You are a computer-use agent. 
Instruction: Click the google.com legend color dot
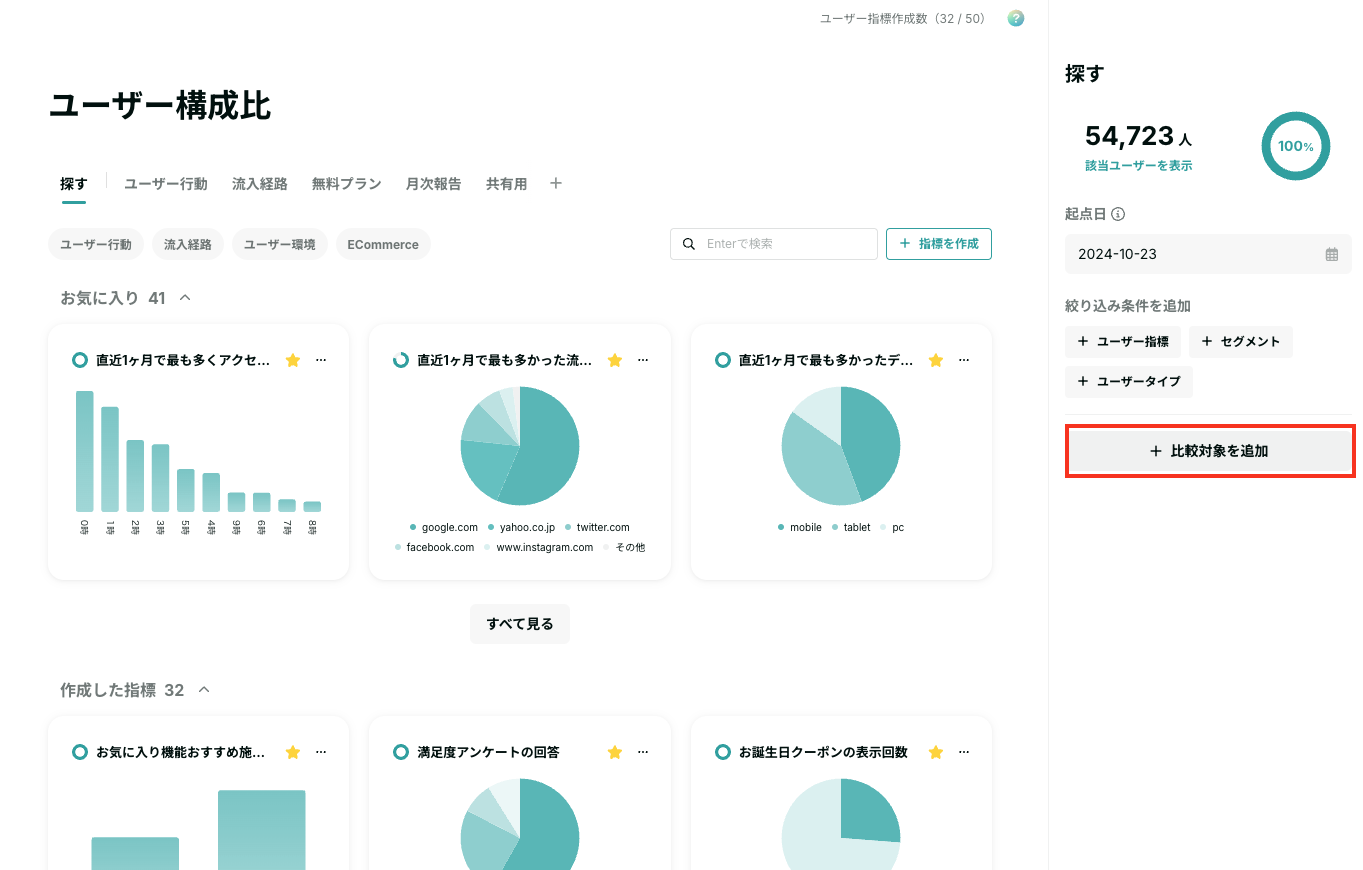(413, 528)
